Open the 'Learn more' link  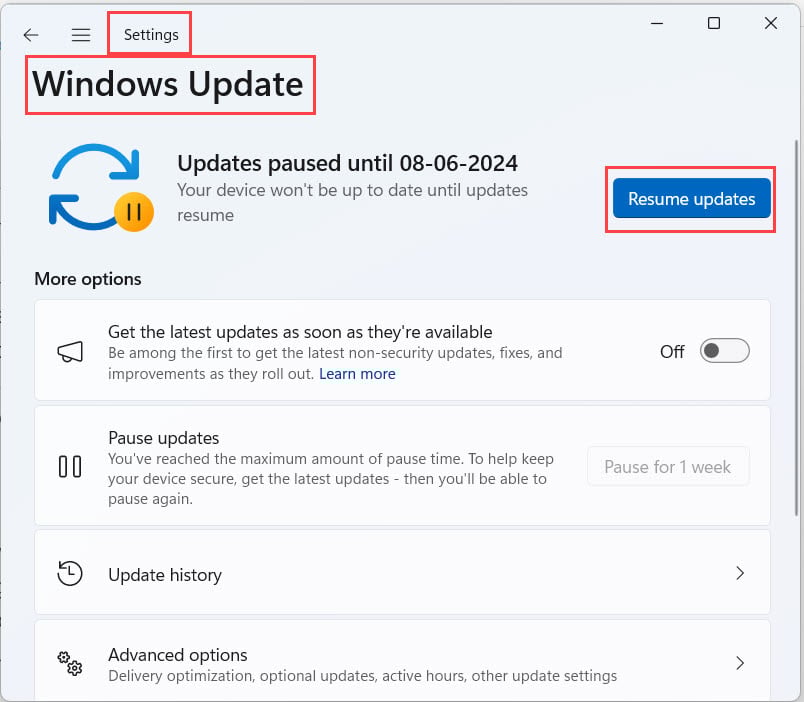click(x=357, y=374)
